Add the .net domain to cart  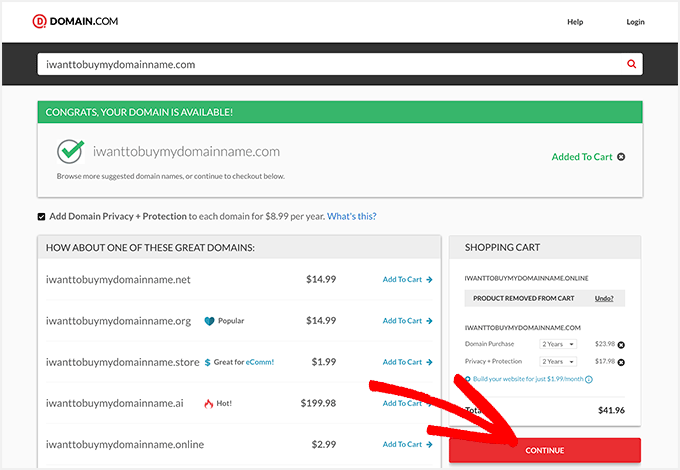click(407, 280)
